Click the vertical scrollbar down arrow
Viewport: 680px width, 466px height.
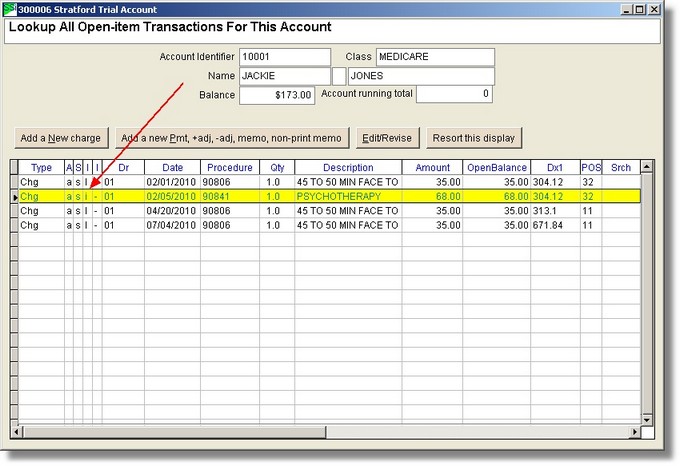click(x=647, y=420)
